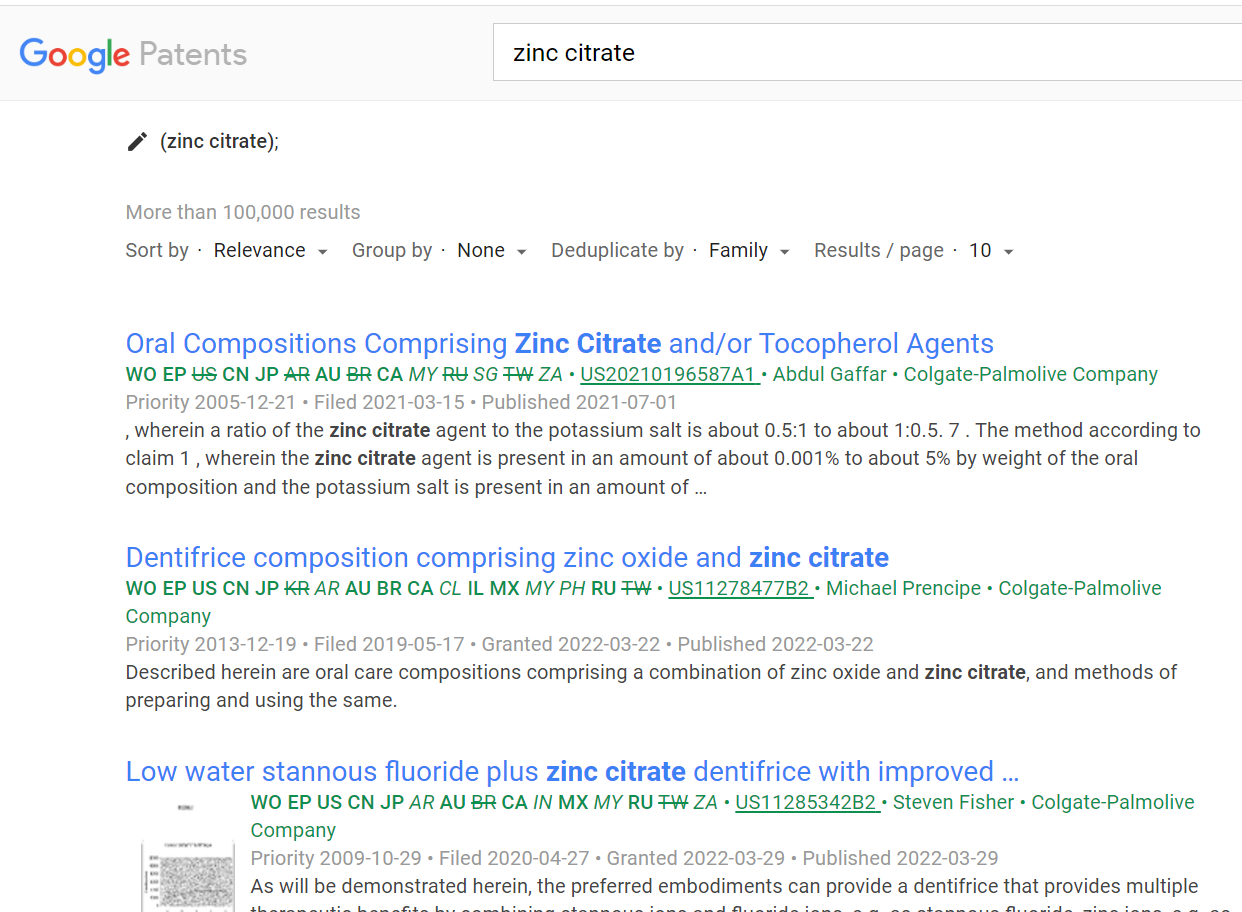Click Priority 2013-12-19 date line
The height and width of the screenshot is (912, 1242).
coord(500,645)
